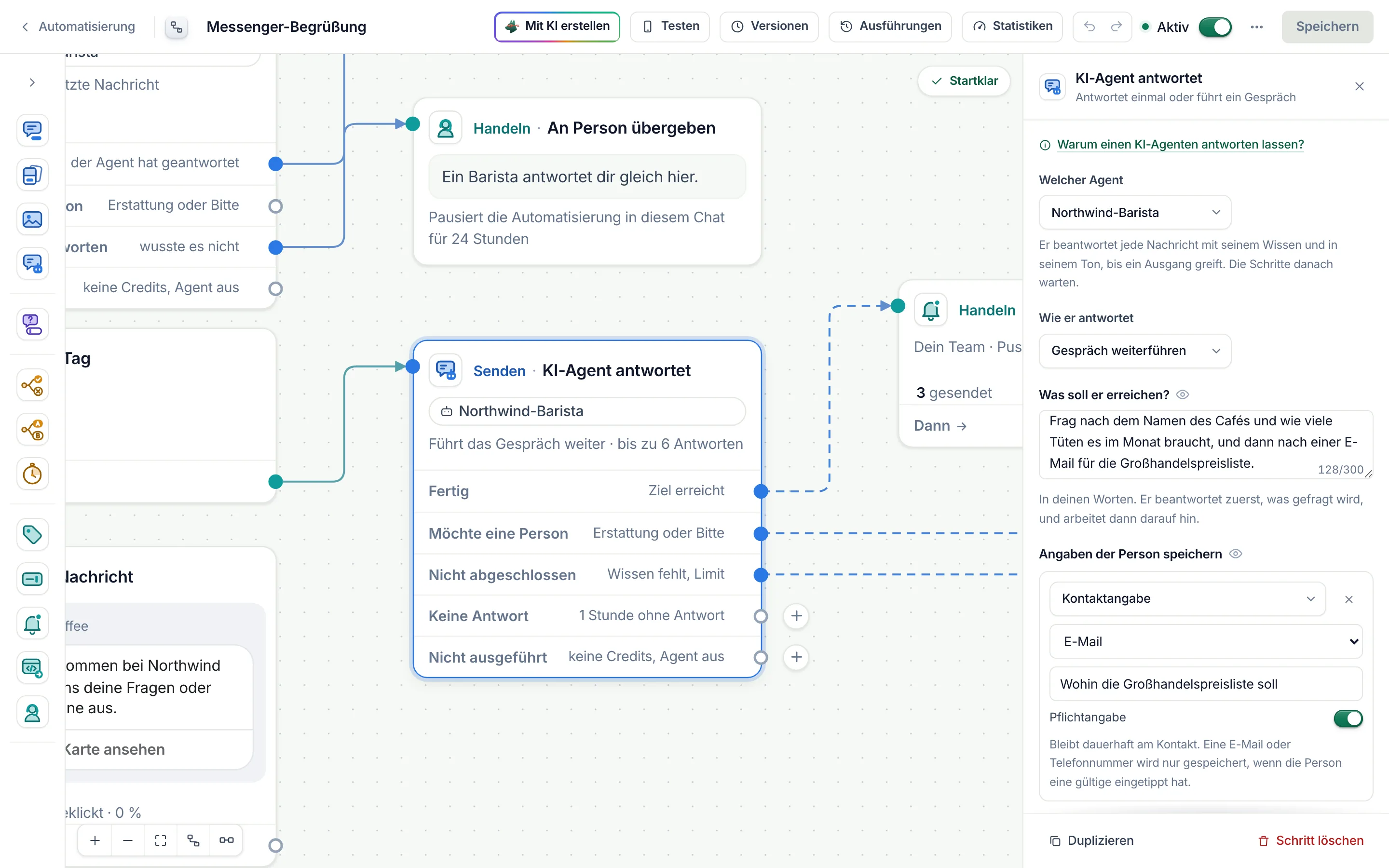Click eye icon next to Angaben der Person speichern
The image size is (1389, 868).
(x=1236, y=554)
